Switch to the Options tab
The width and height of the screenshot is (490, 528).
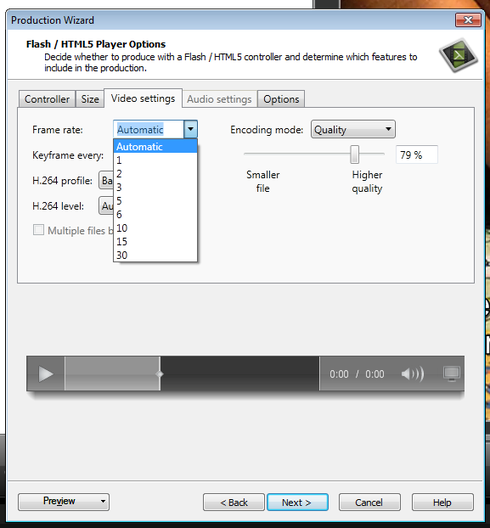tap(281, 99)
